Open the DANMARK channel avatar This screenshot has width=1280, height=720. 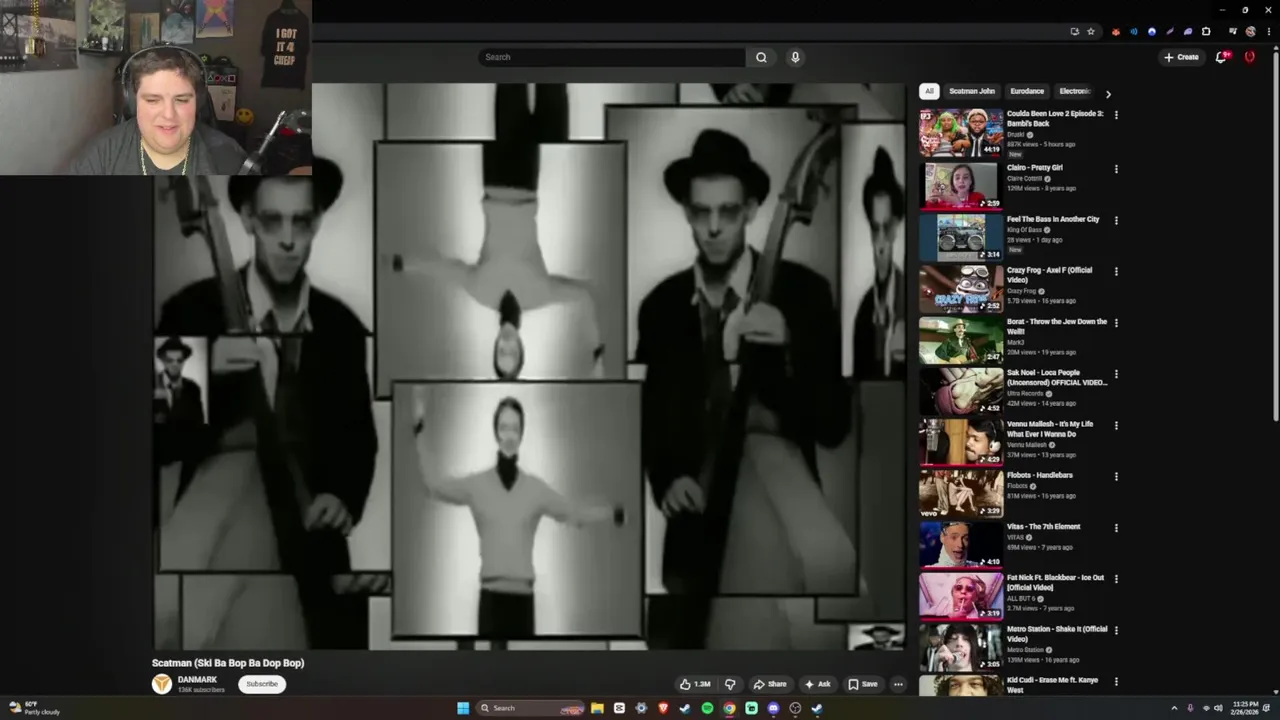tap(161, 684)
